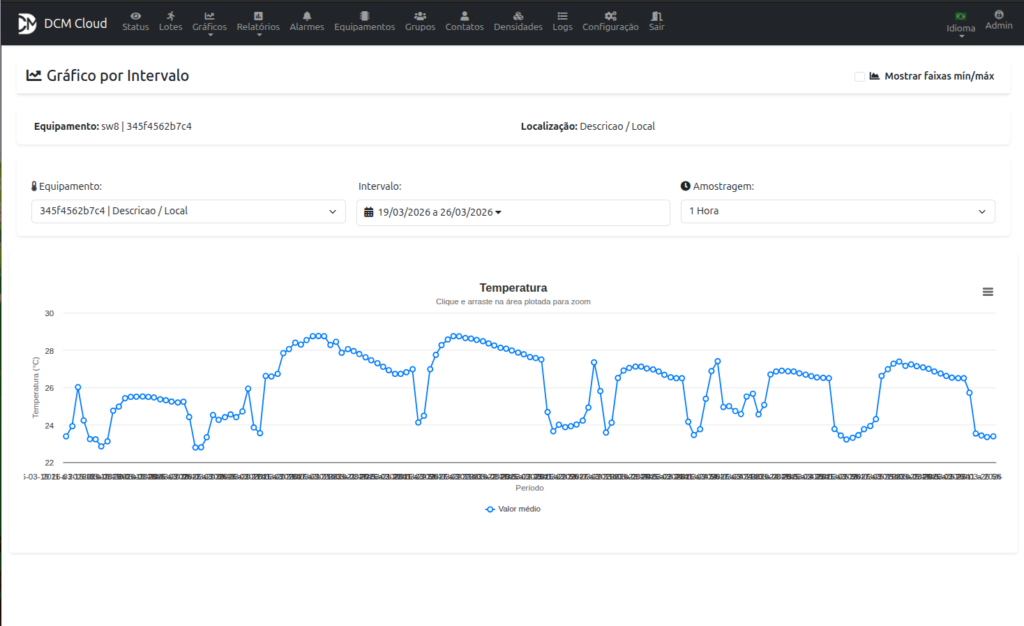Enable Mostrar faixas mín/máx checkbox
Viewport: 1024px width, 626px height.
point(860,76)
